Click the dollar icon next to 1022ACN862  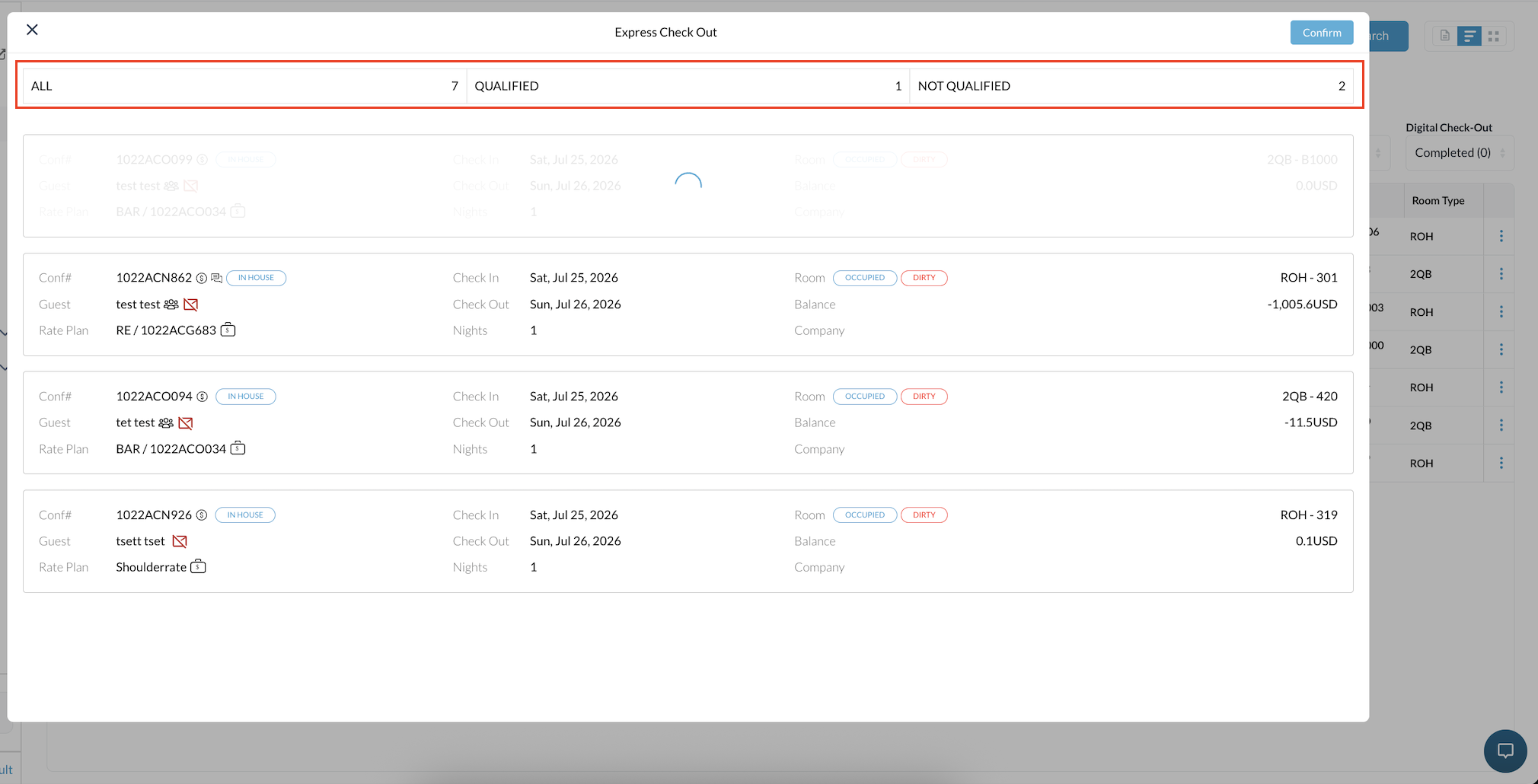coord(202,278)
